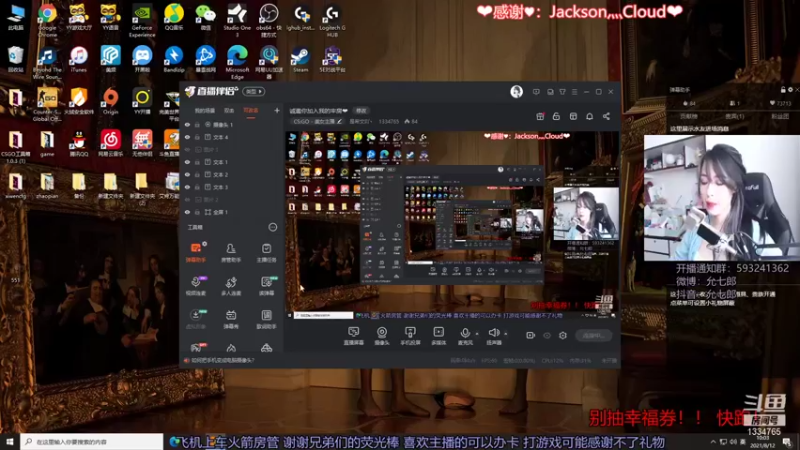This screenshot has width=800, height=450.
Task: Open the hamburger main menu
Action: tap(574, 92)
